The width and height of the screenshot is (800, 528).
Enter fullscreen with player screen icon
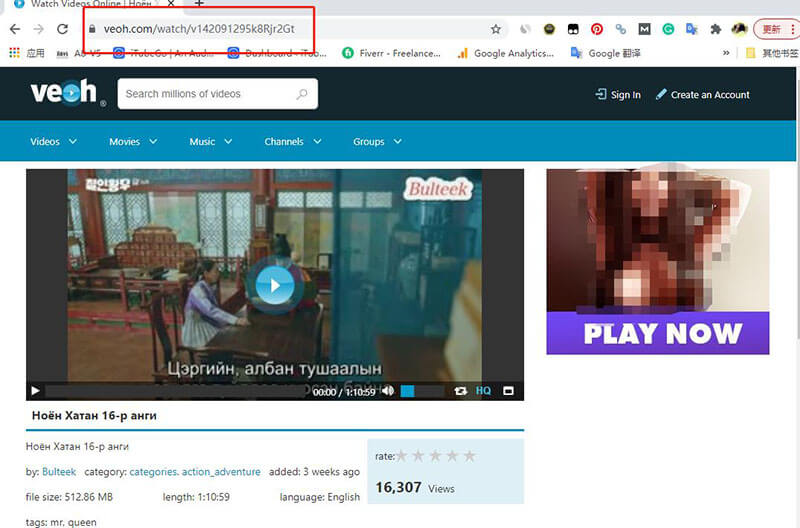[508, 391]
